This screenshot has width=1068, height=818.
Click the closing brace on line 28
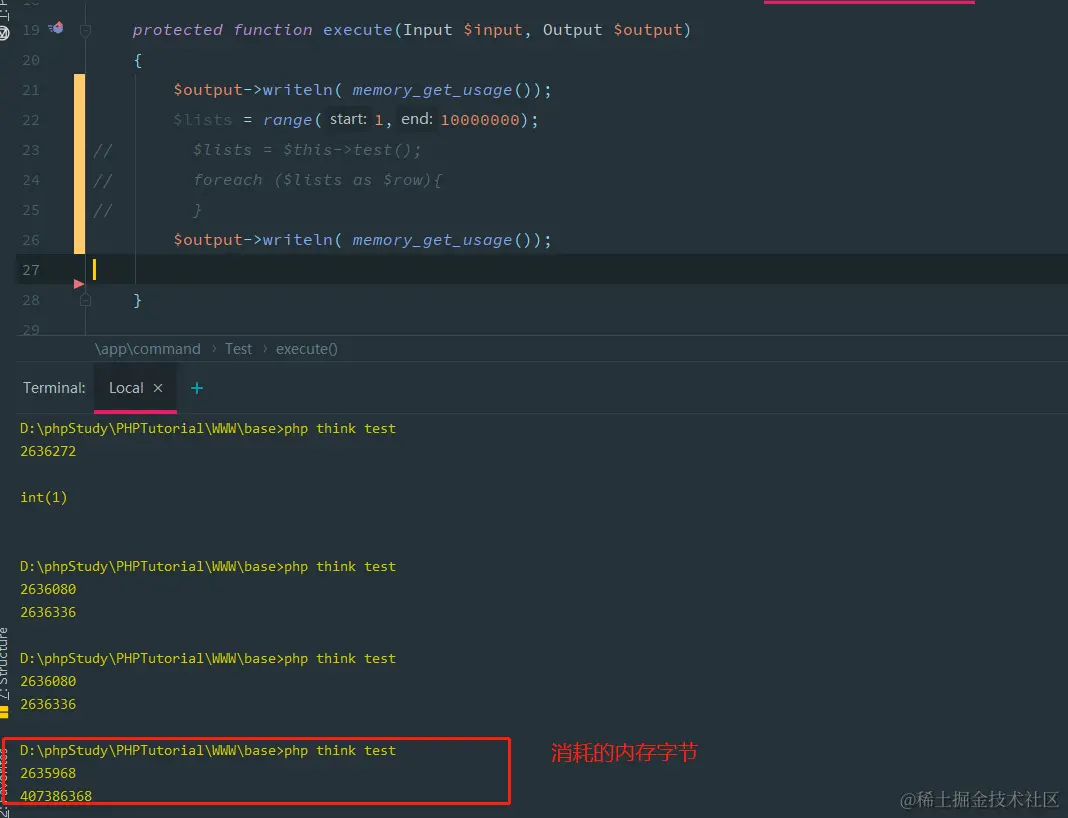coord(138,300)
